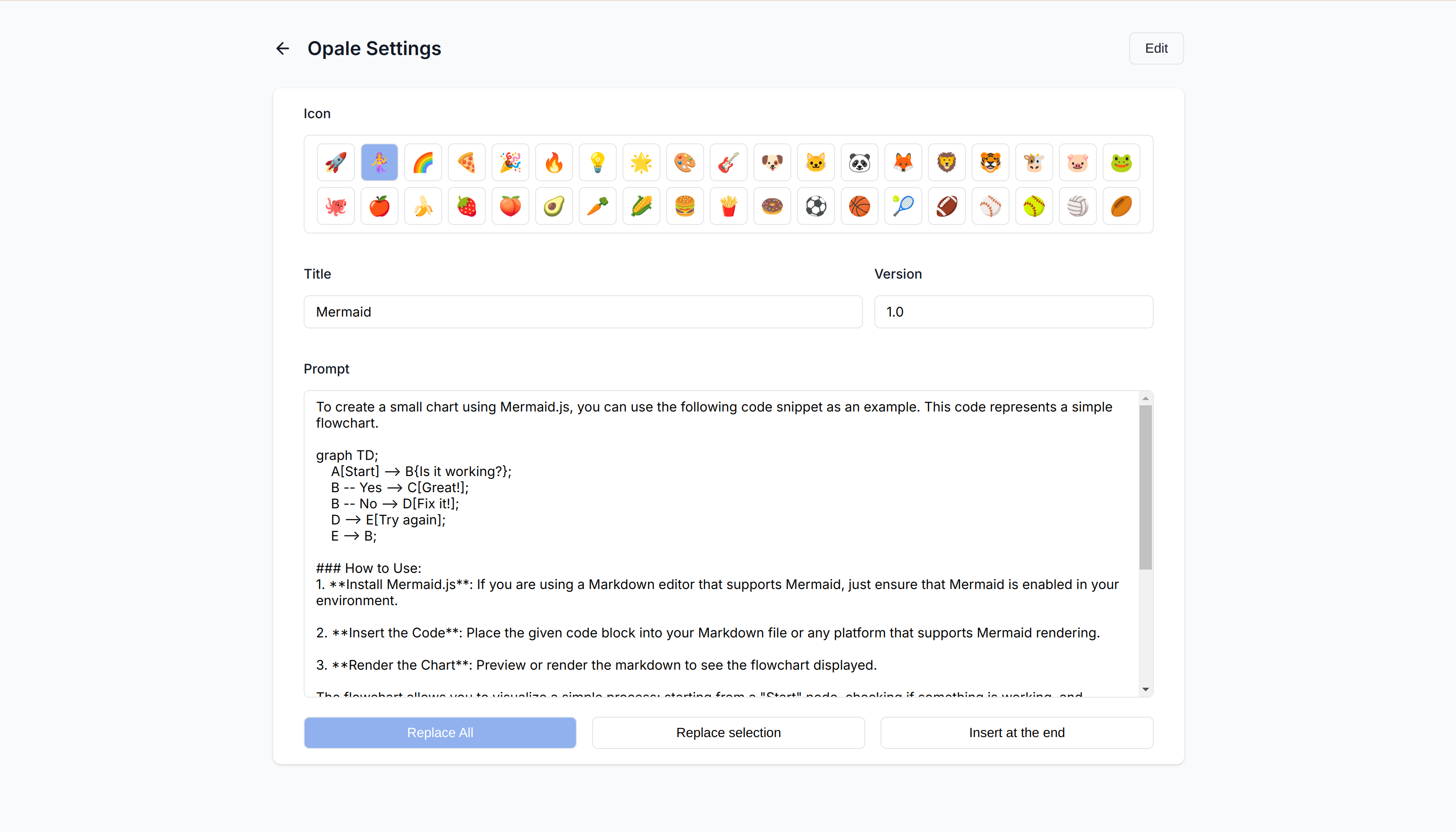Click Replace selection button
This screenshot has width=1456, height=832.
tap(728, 733)
